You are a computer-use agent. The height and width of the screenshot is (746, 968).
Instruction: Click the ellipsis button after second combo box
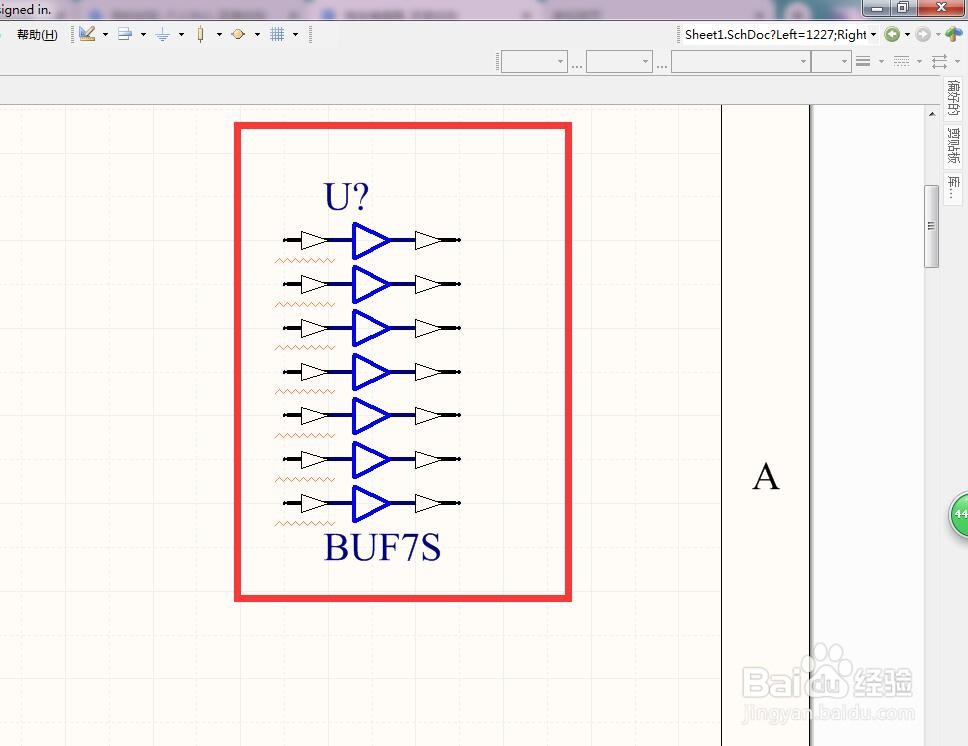(662, 64)
